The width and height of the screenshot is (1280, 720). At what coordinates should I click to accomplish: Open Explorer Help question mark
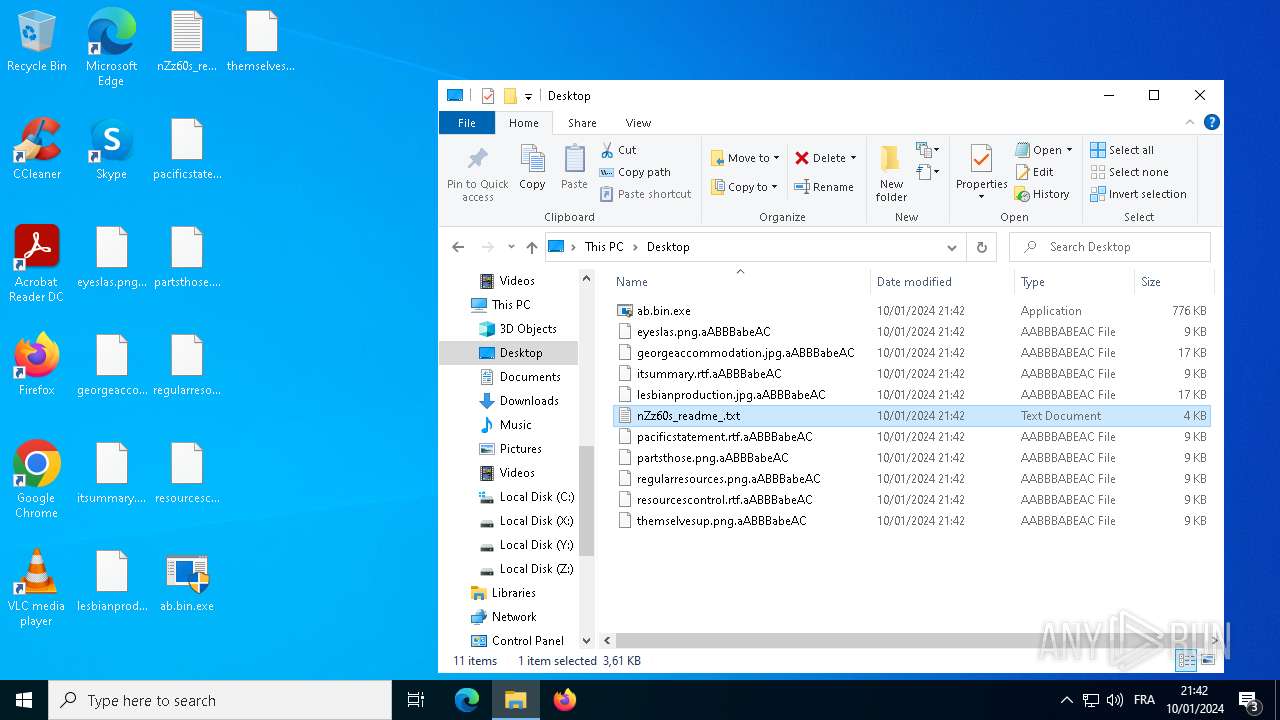pos(1211,122)
